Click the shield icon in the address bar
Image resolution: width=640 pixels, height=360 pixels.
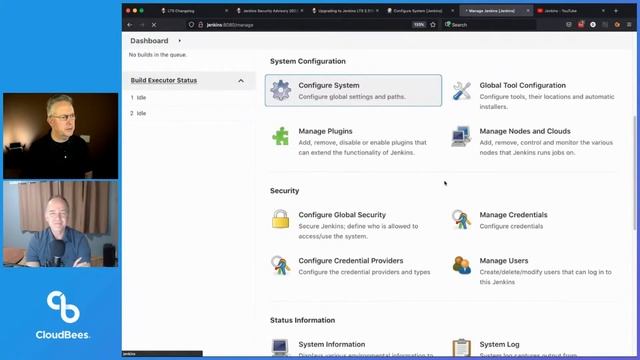point(191,25)
